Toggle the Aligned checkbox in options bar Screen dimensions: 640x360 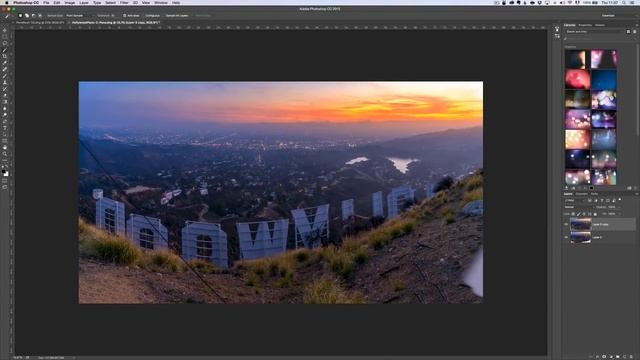tap(124, 16)
